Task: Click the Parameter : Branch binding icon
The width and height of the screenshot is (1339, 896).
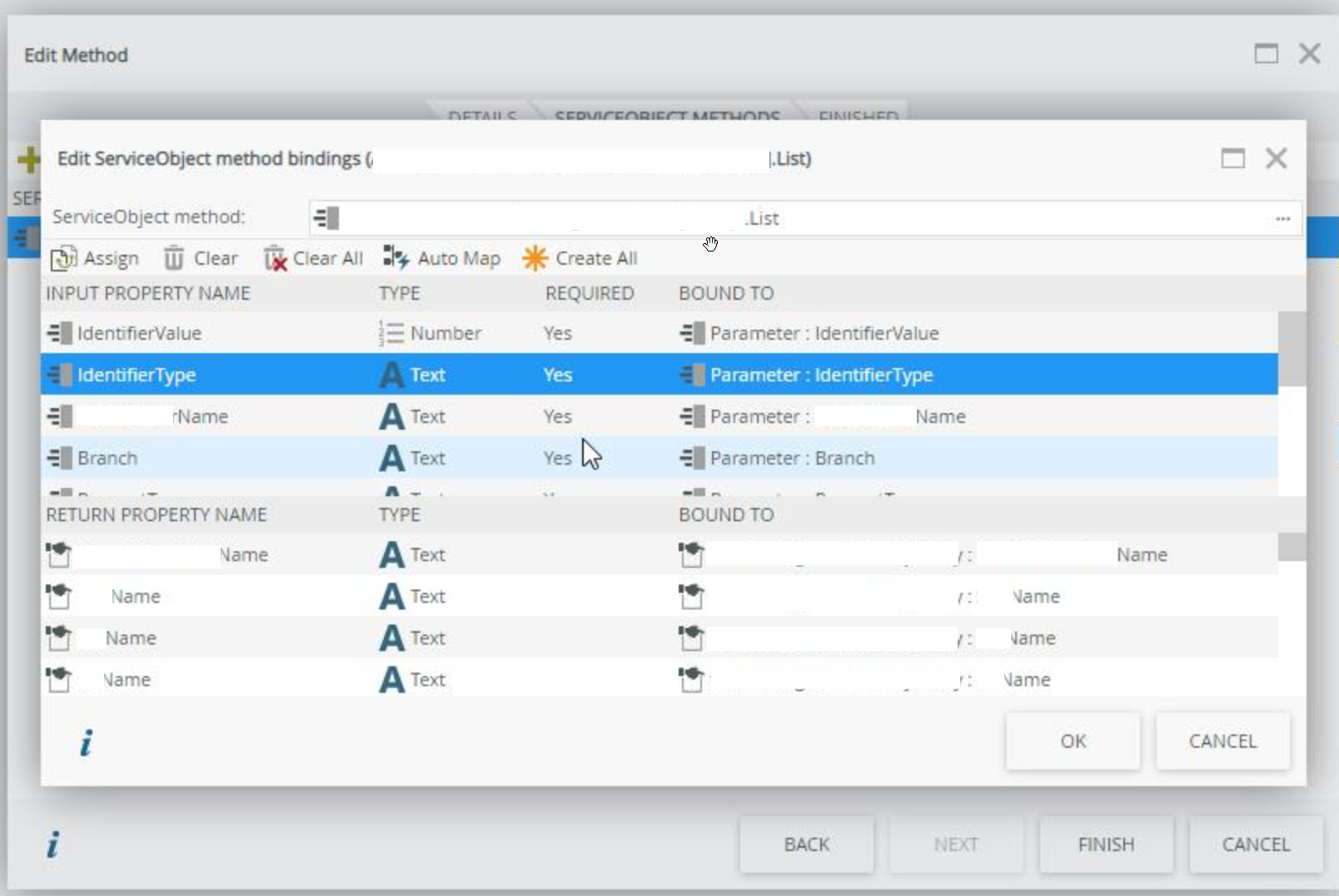Action: click(693, 458)
